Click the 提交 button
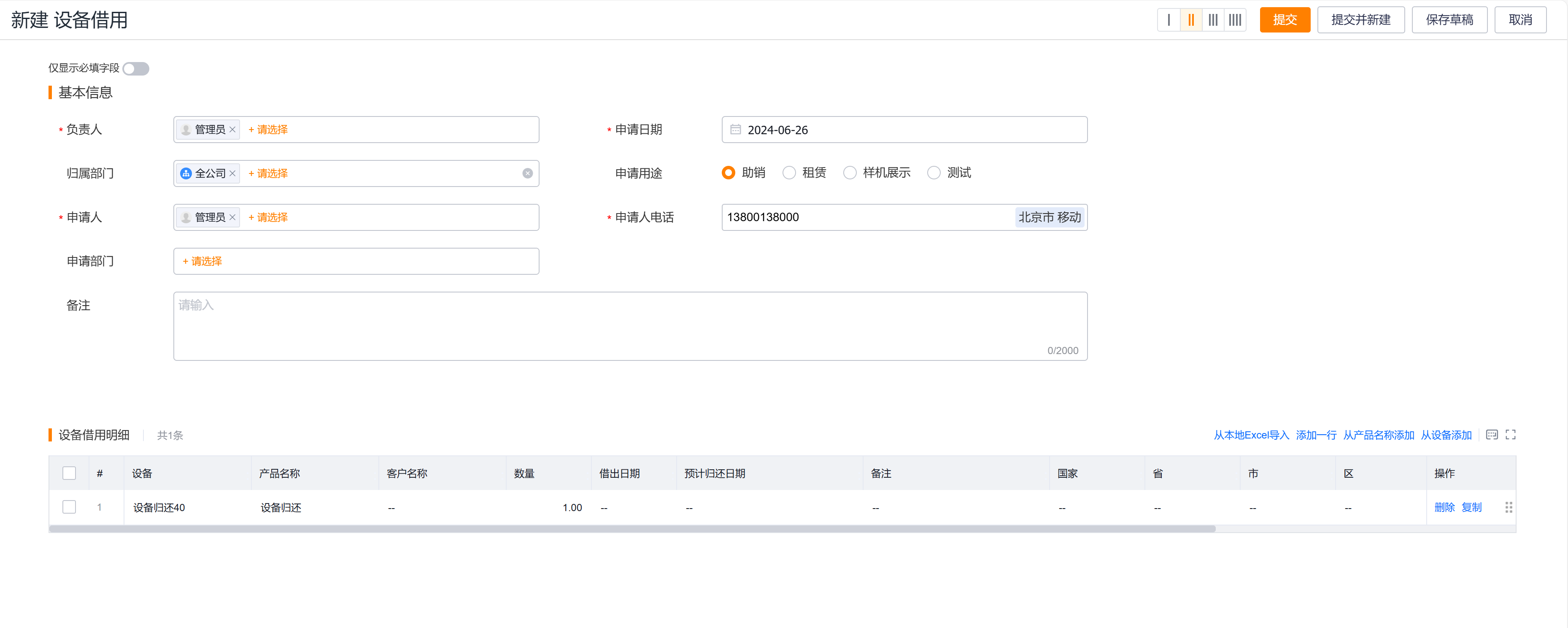Screen dimensions: 1568x628 click(x=1285, y=20)
